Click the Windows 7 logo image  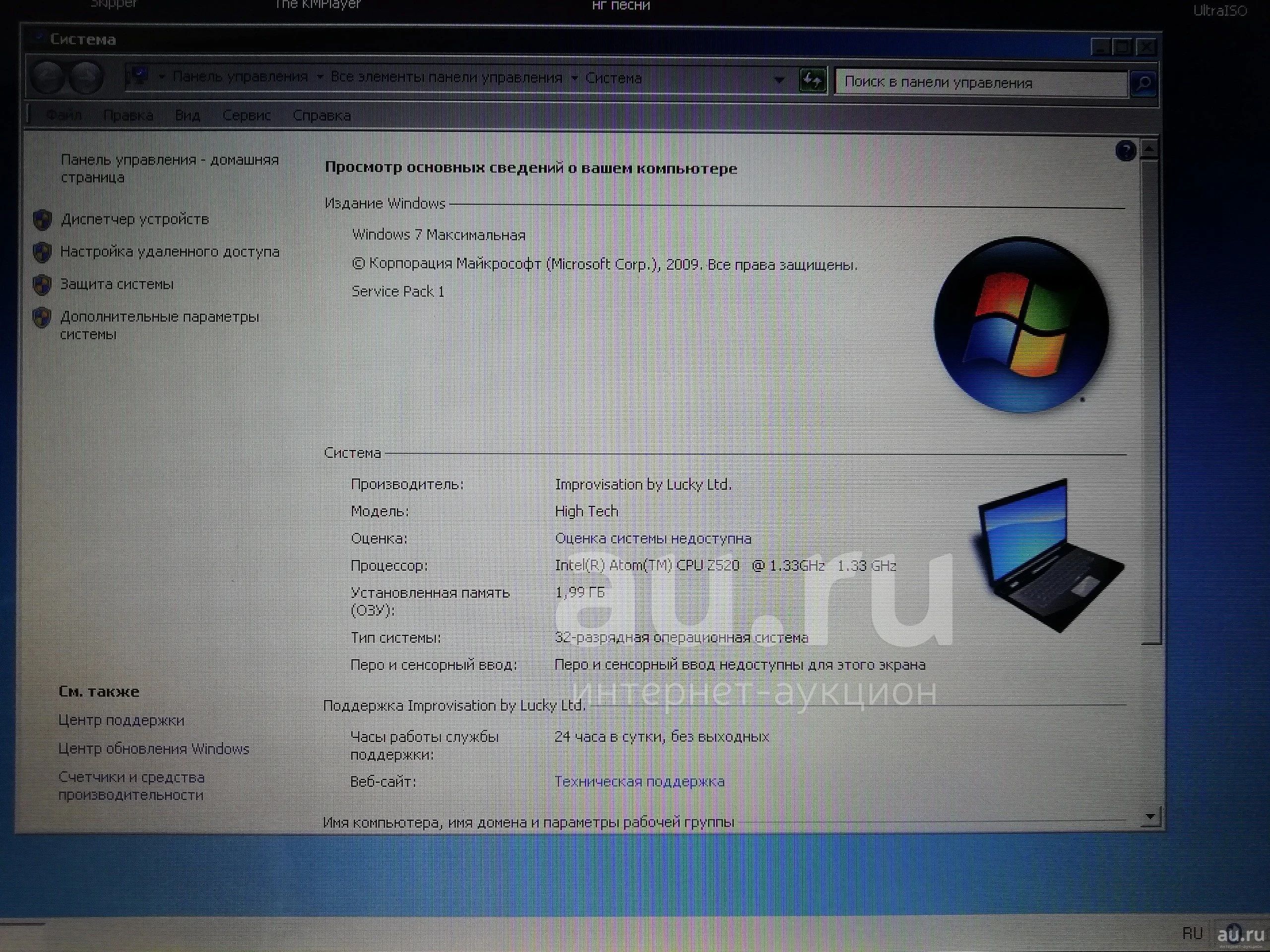(x=1021, y=324)
